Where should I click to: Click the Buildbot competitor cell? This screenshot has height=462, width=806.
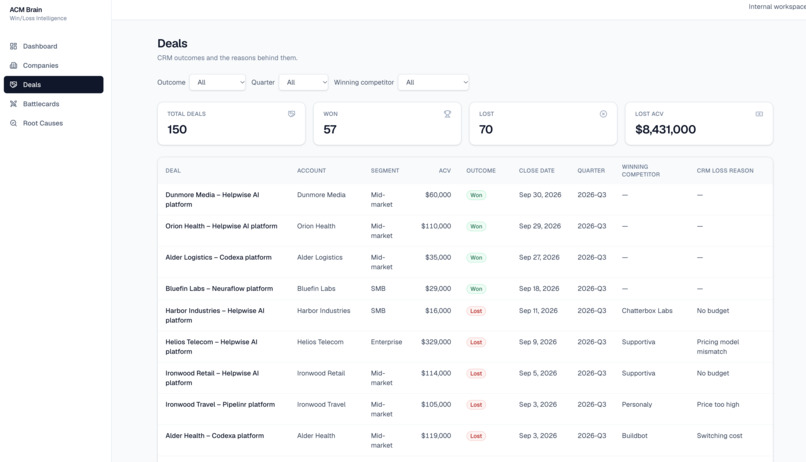coord(634,436)
